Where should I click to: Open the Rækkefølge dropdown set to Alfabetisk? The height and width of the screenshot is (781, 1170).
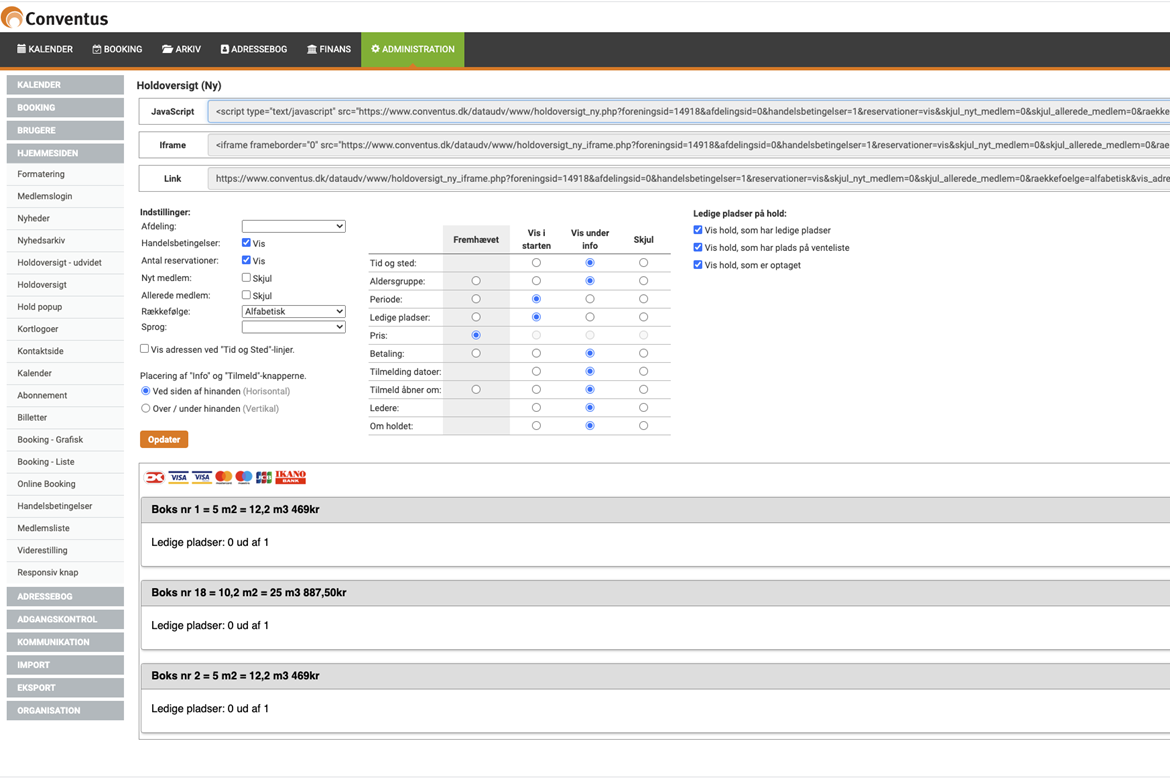coord(293,312)
